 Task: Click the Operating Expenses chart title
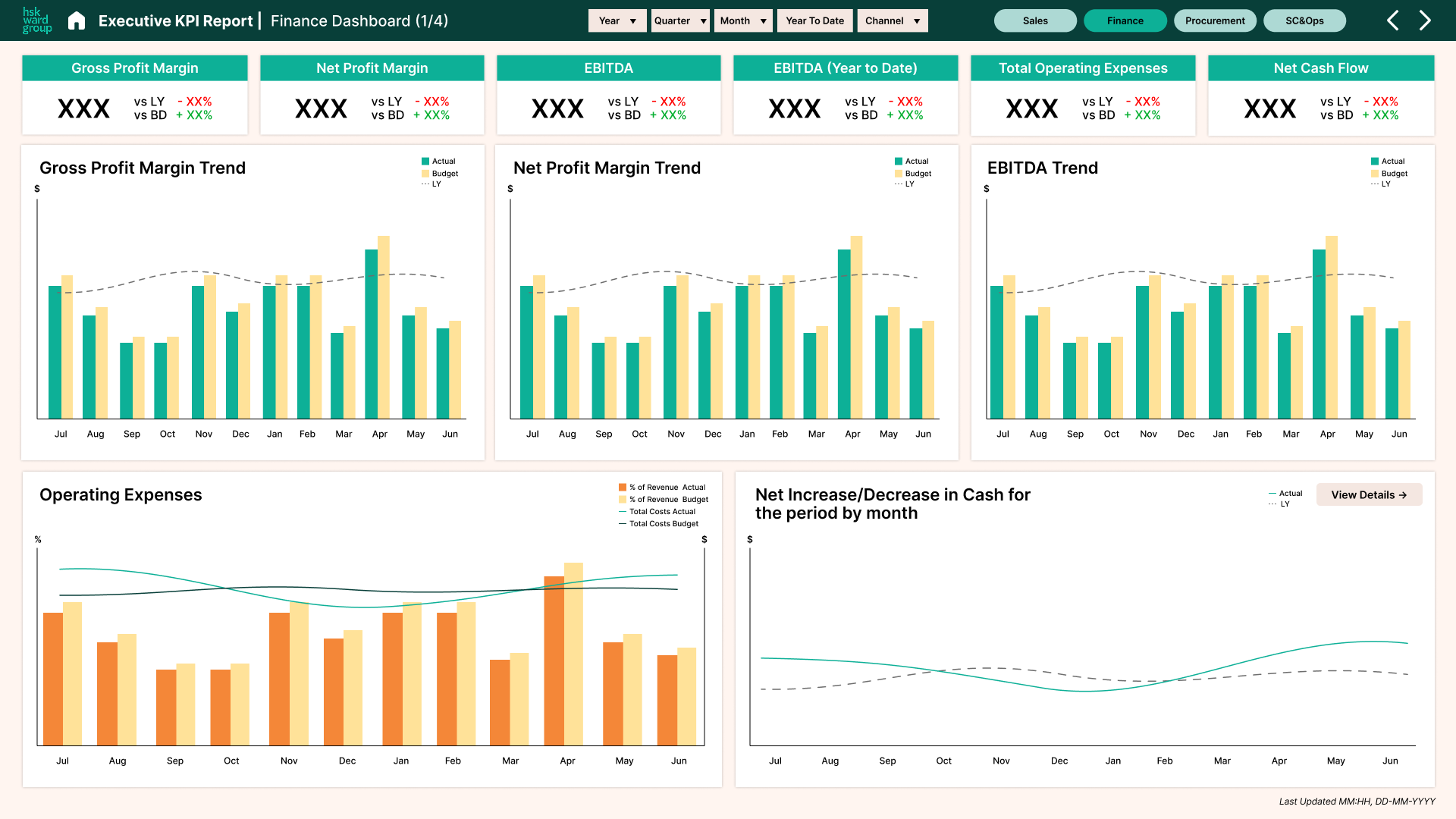121,494
